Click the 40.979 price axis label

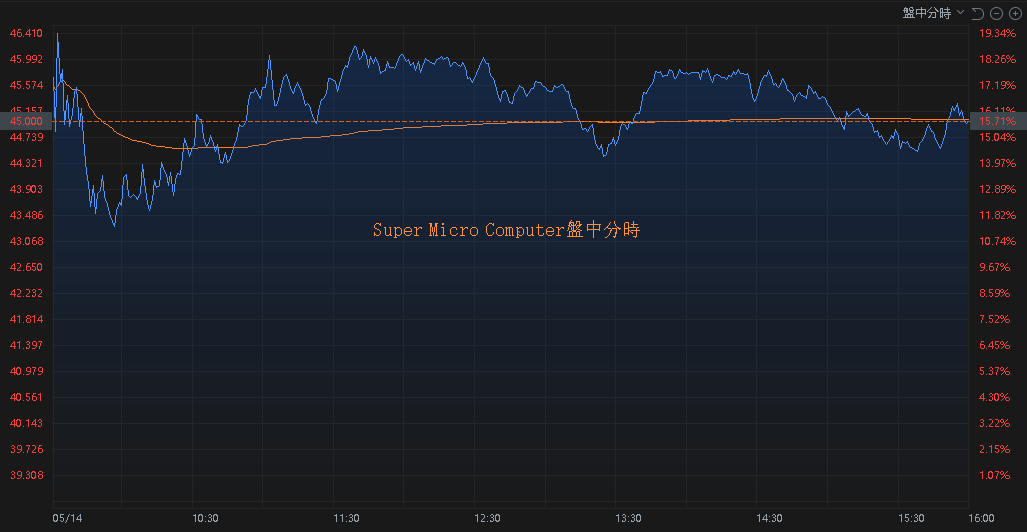point(26,371)
